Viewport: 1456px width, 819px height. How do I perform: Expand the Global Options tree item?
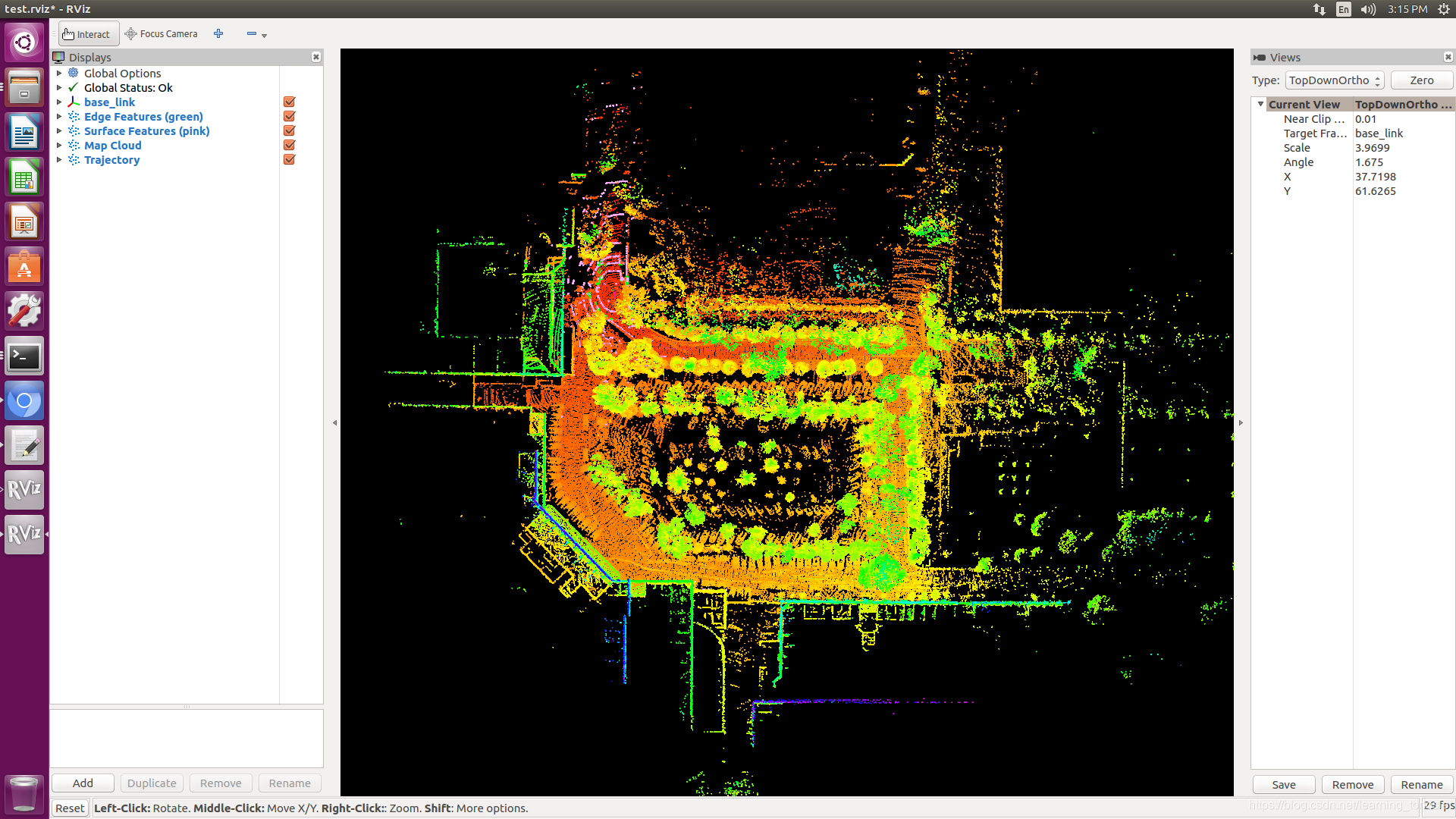point(59,74)
